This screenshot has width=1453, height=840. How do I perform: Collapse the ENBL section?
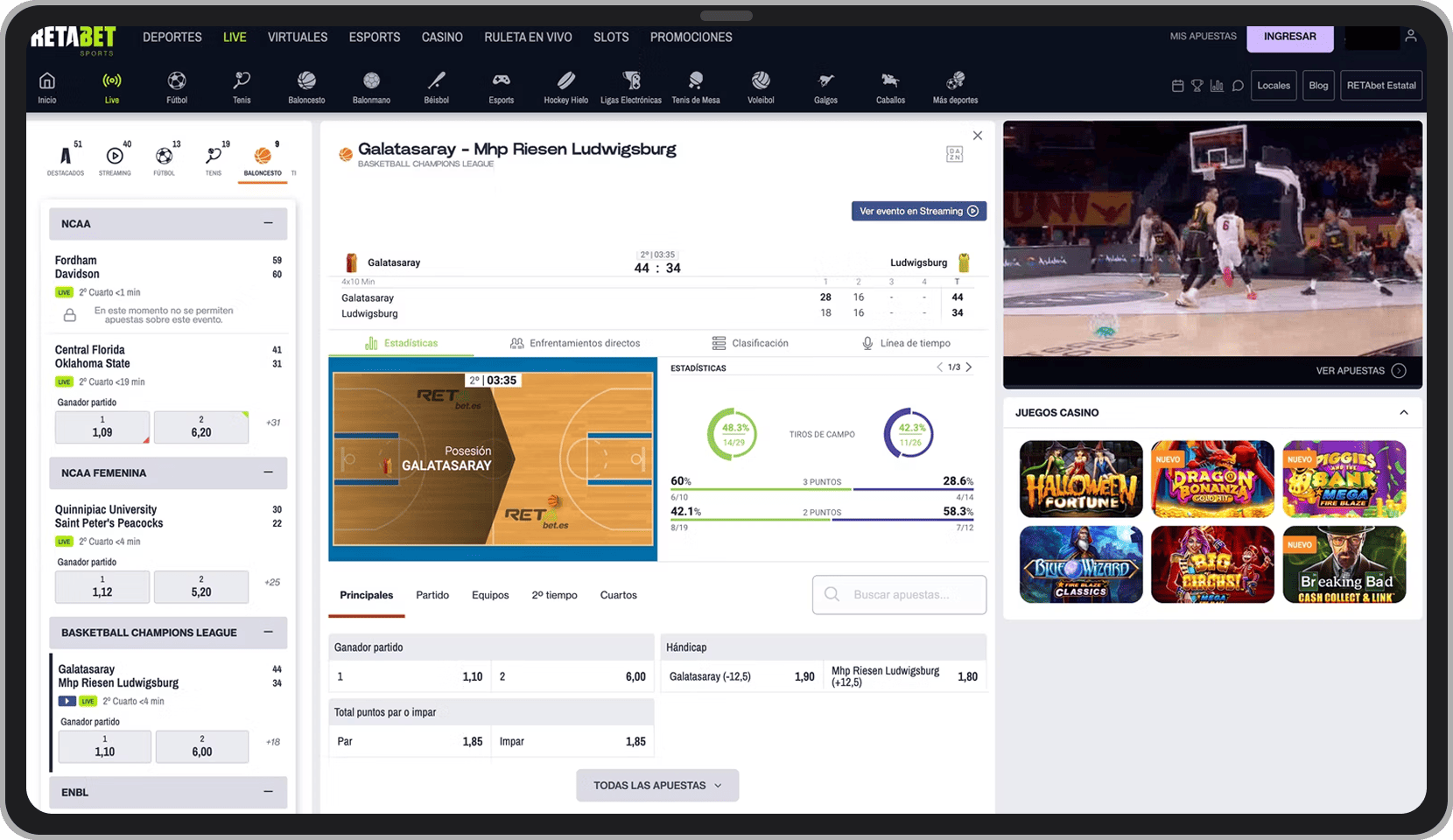268,792
